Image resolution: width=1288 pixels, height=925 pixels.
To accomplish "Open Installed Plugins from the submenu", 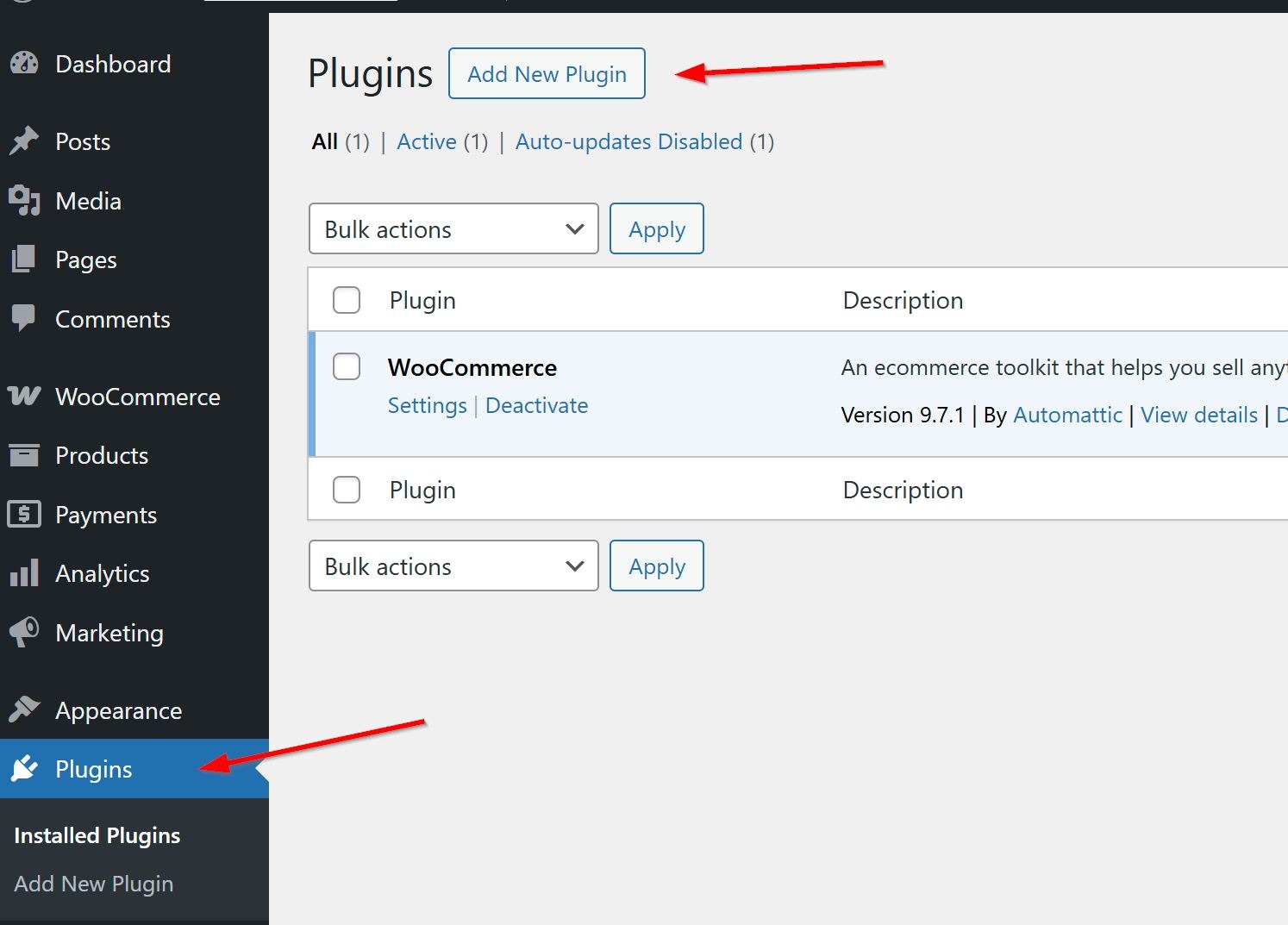I will [97, 834].
